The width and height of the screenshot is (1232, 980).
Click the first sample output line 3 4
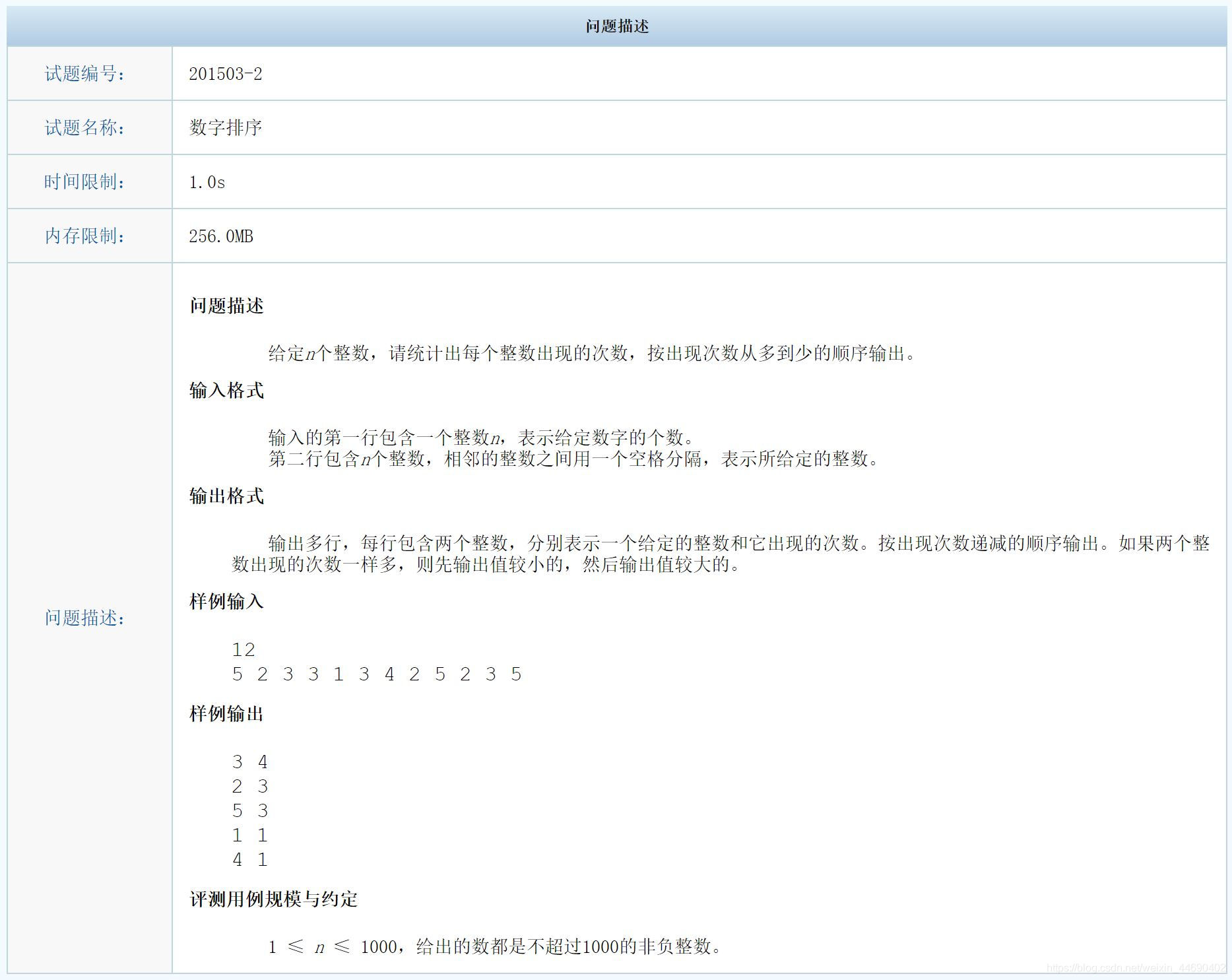point(251,761)
